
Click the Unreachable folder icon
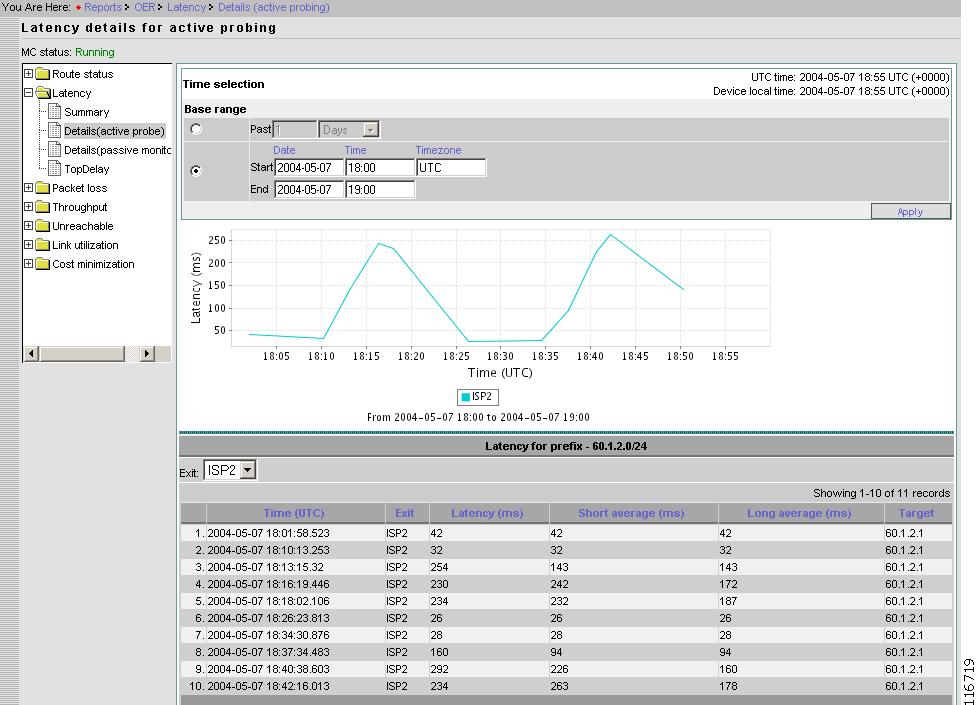(42, 226)
